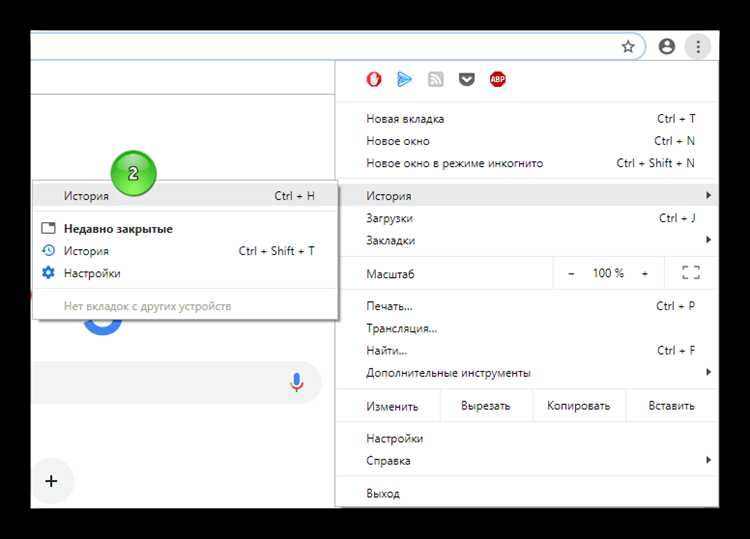
Task: Expand the История submenu in main menu
Action: [x=527, y=195]
